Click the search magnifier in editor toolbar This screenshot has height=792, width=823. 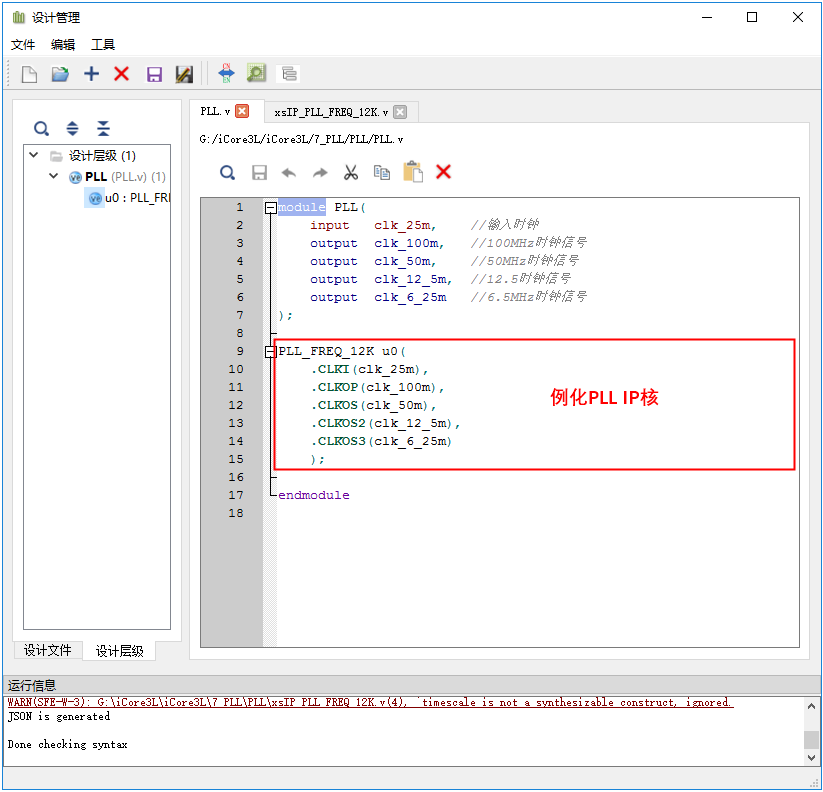click(228, 172)
